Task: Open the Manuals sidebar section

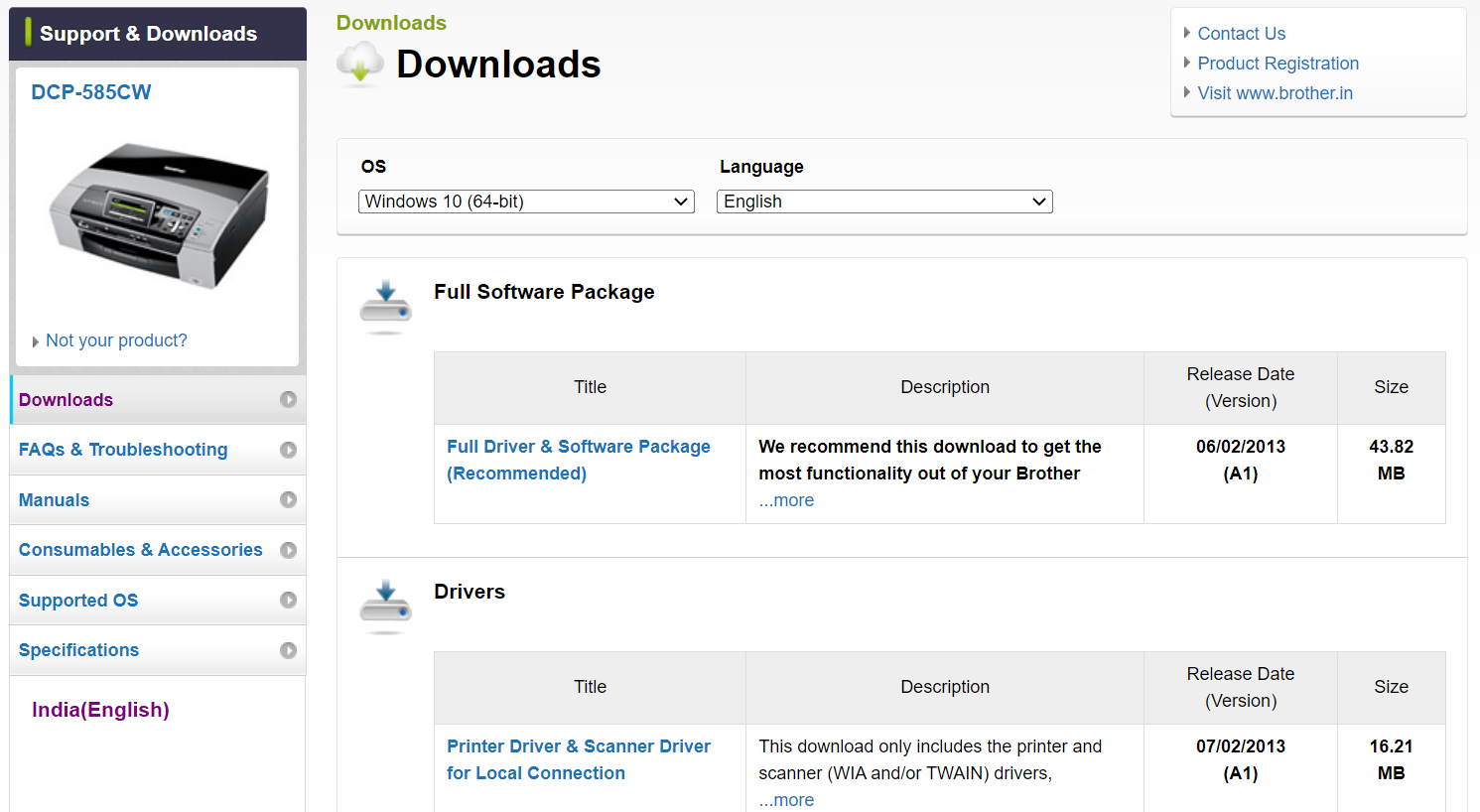Action: (158, 500)
